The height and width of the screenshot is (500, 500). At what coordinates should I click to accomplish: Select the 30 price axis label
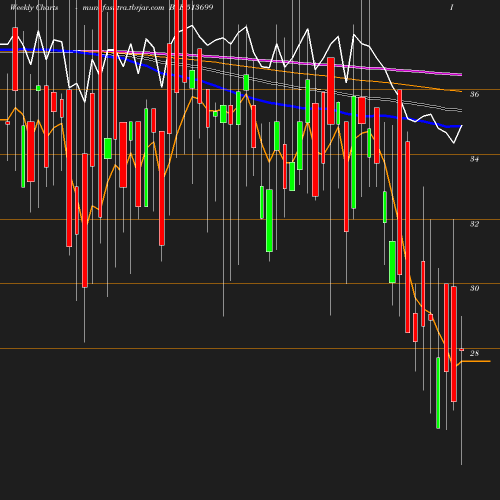point(474,288)
